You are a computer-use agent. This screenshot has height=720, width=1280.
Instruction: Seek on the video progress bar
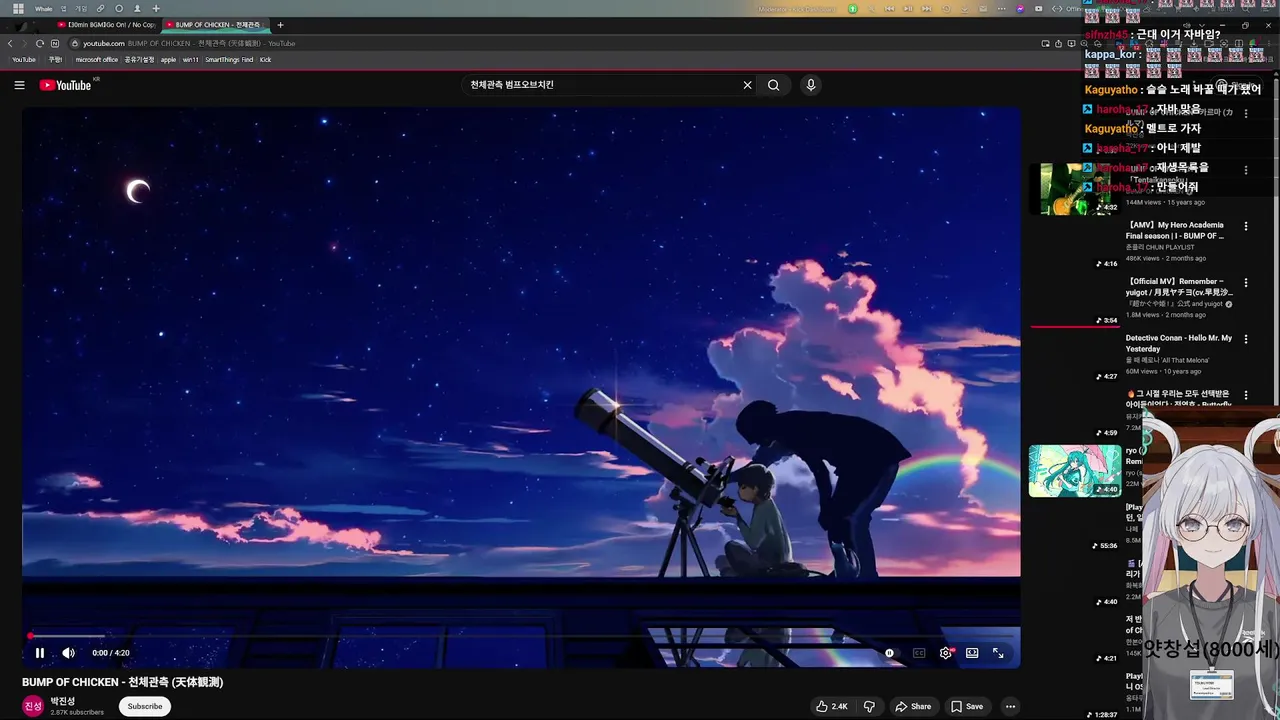click(521, 636)
